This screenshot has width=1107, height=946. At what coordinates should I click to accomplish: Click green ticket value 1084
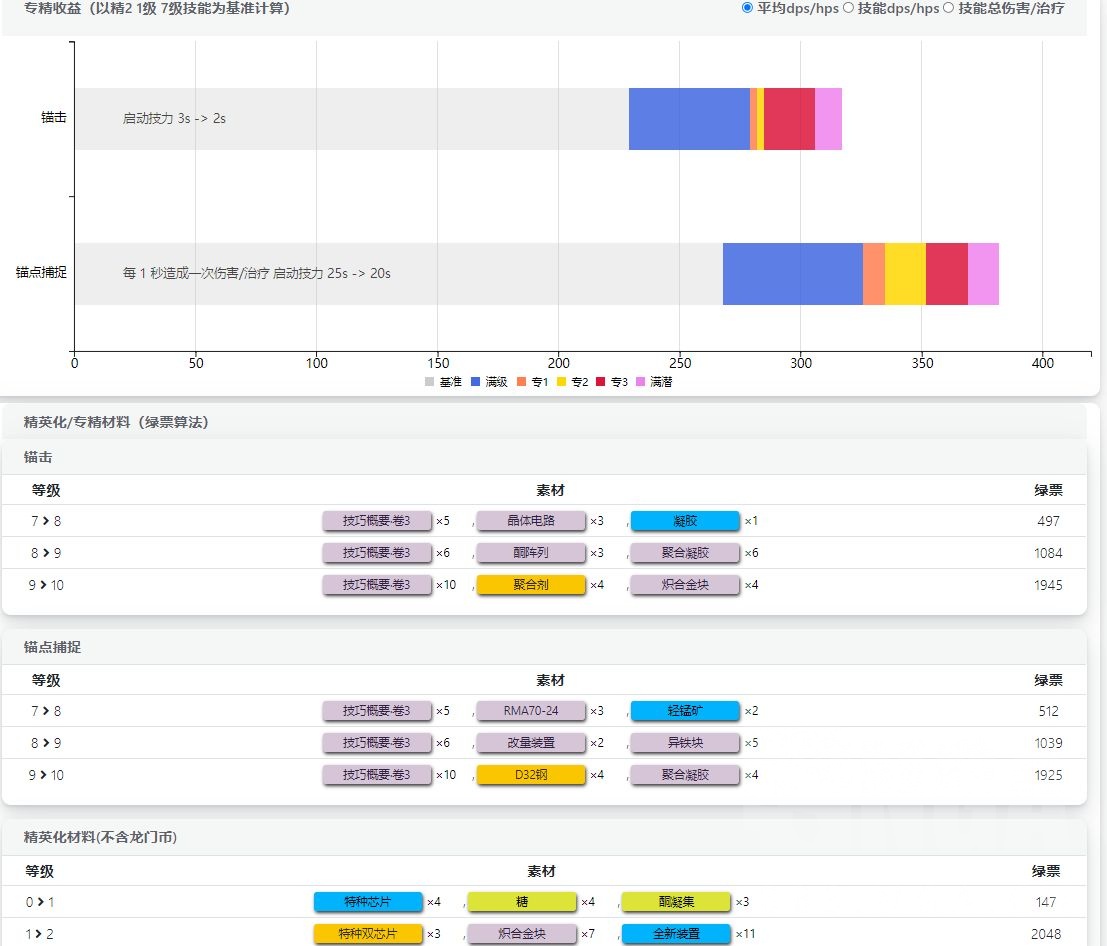(1048, 553)
